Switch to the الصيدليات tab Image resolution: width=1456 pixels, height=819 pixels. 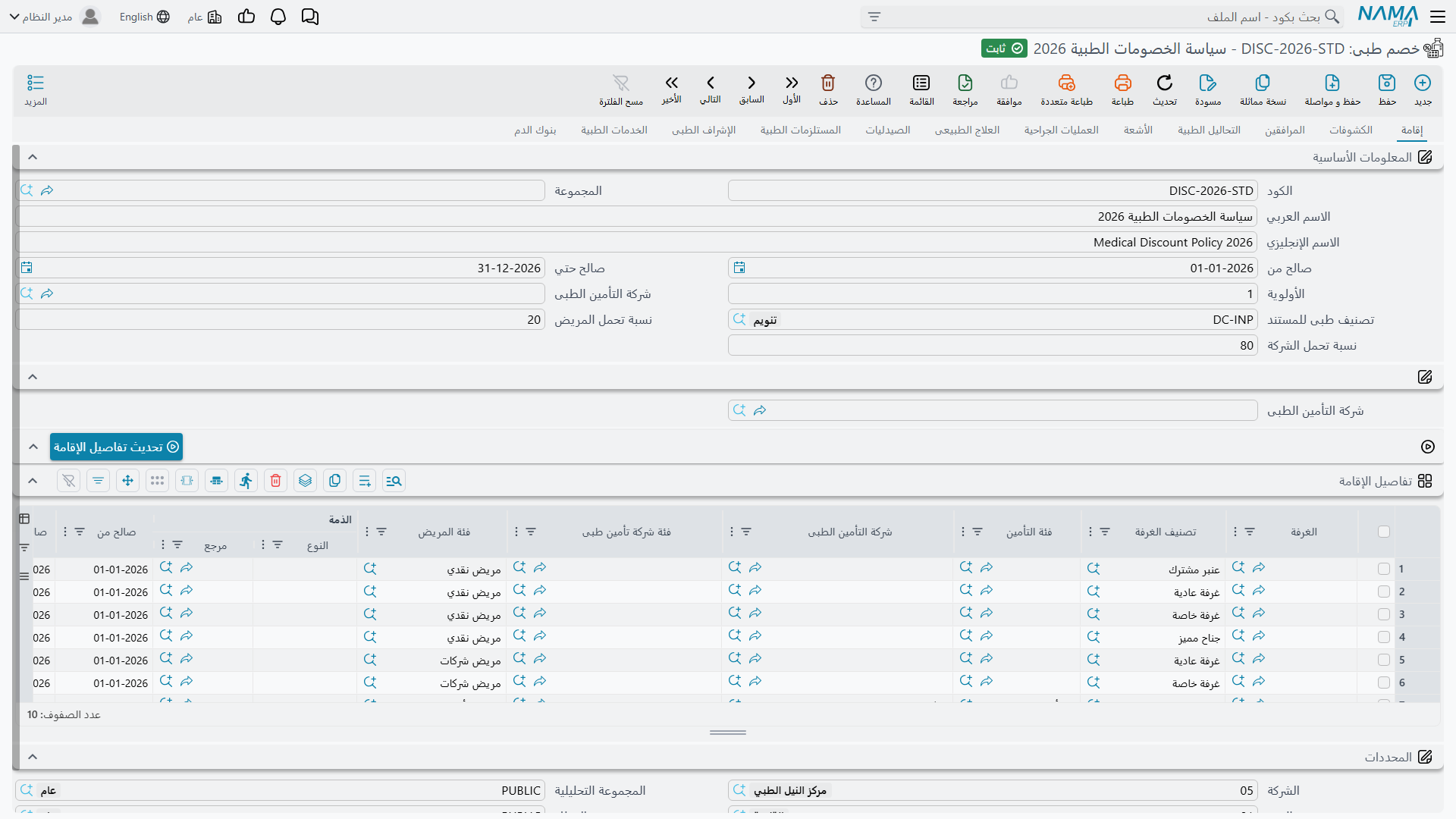[x=888, y=130]
